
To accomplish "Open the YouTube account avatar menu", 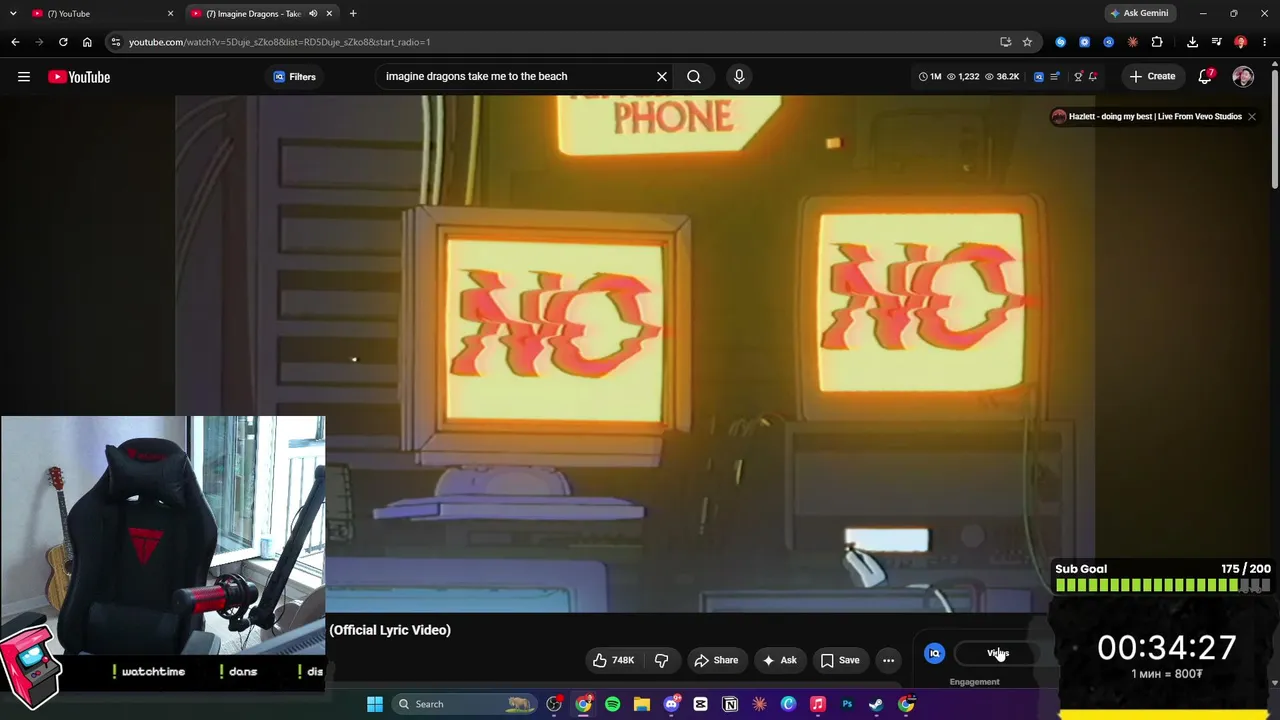I will (1243, 76).
